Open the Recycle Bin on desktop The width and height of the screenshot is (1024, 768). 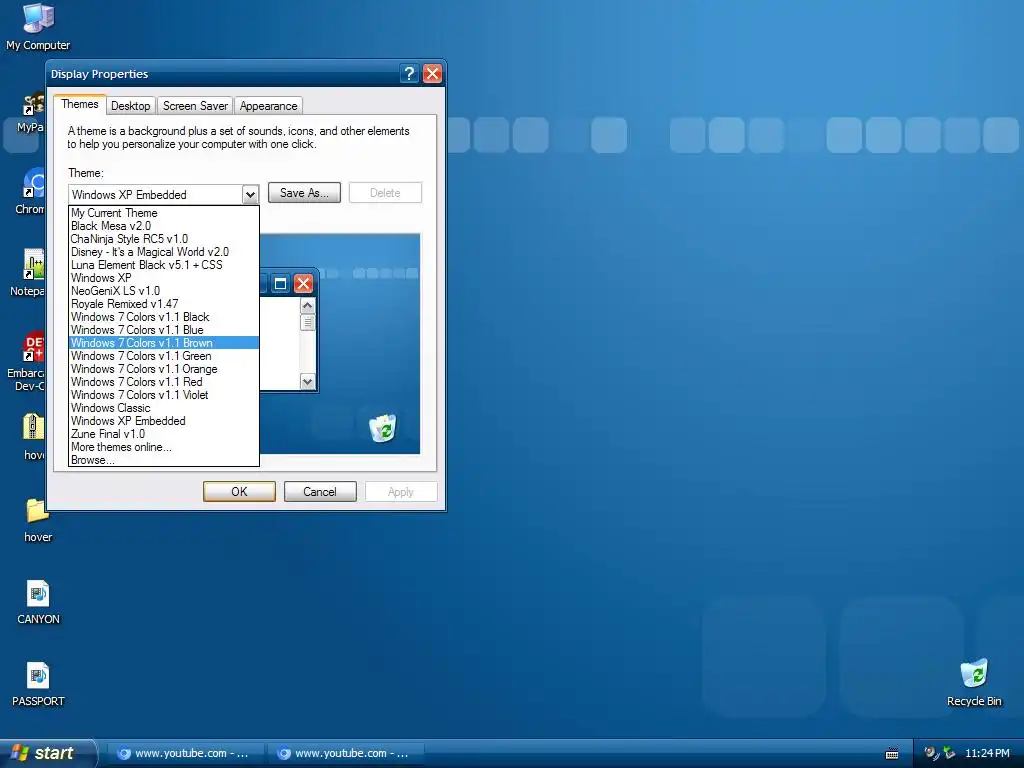click(974, 682)
